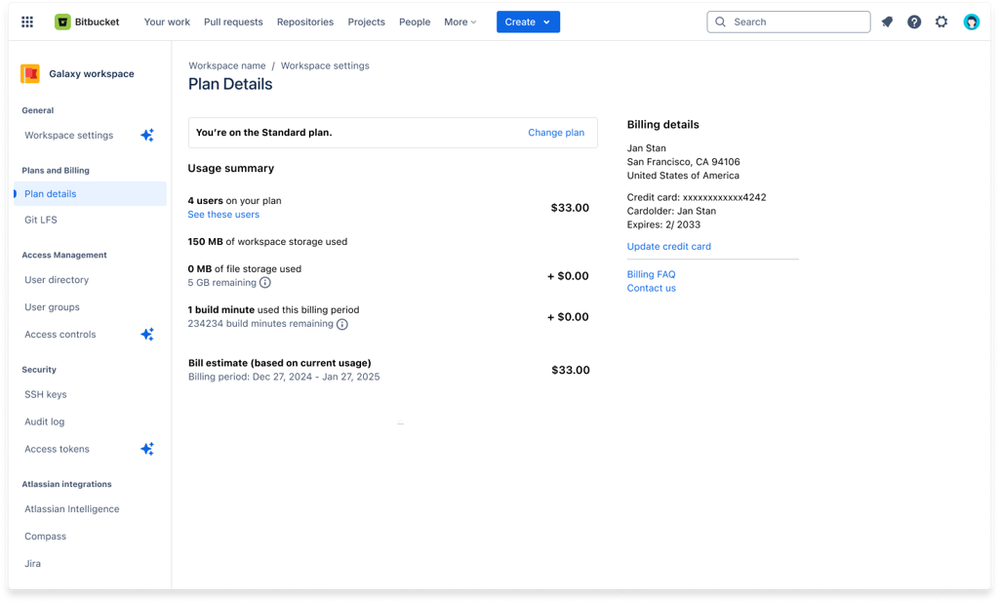Viewport: 999px width, 603px height.
Task: Open Audit log in sidebar
Action: tap(45, 421)
